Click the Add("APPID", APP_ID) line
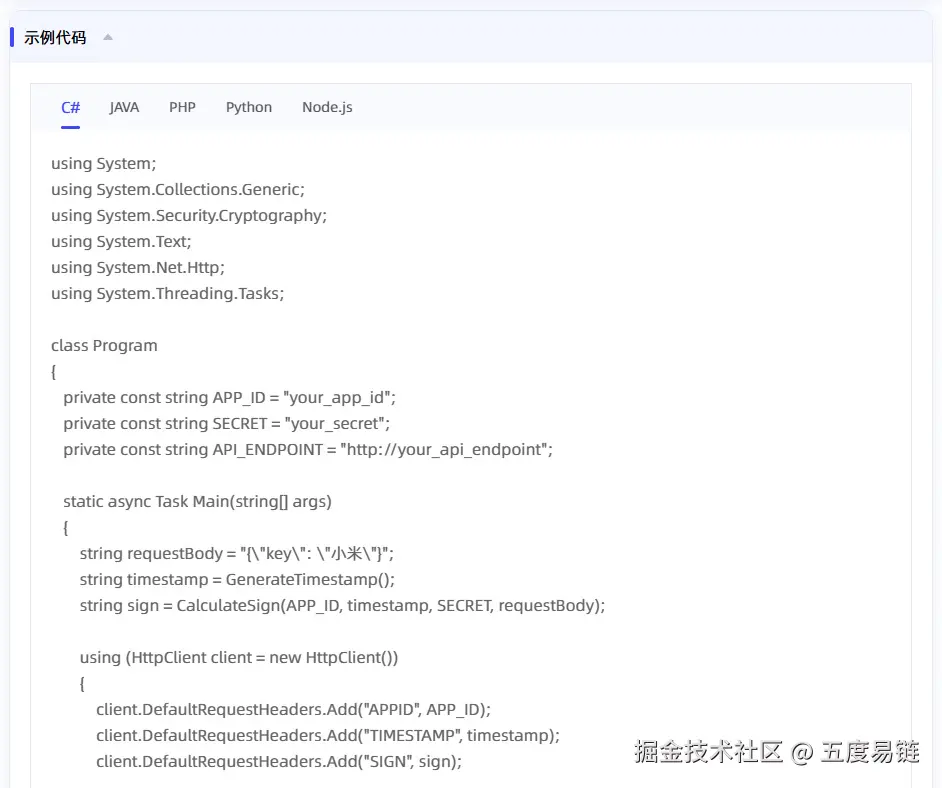This screenshot has height=788, width=942. click(293, 709)
